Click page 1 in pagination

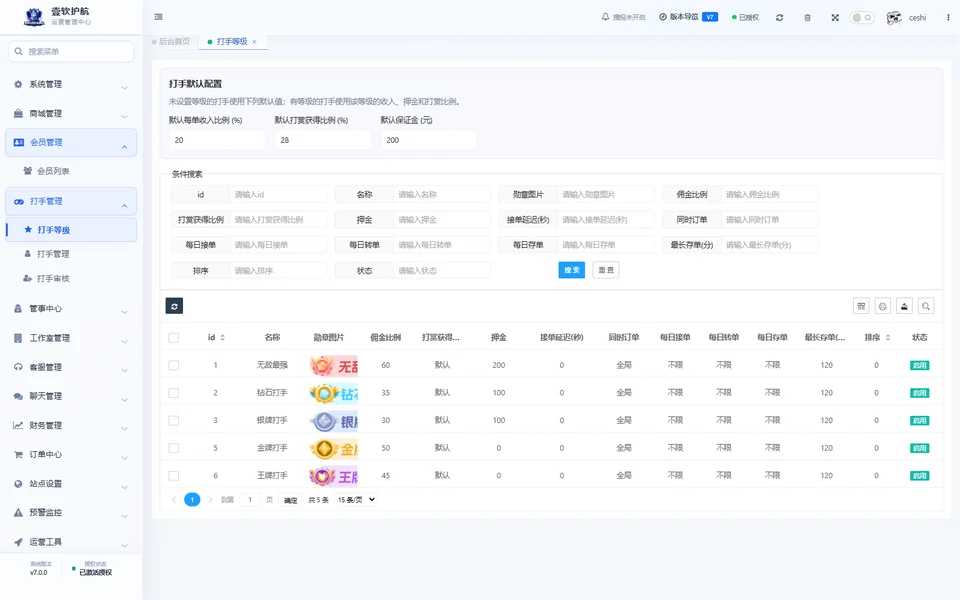click(192, 500)
